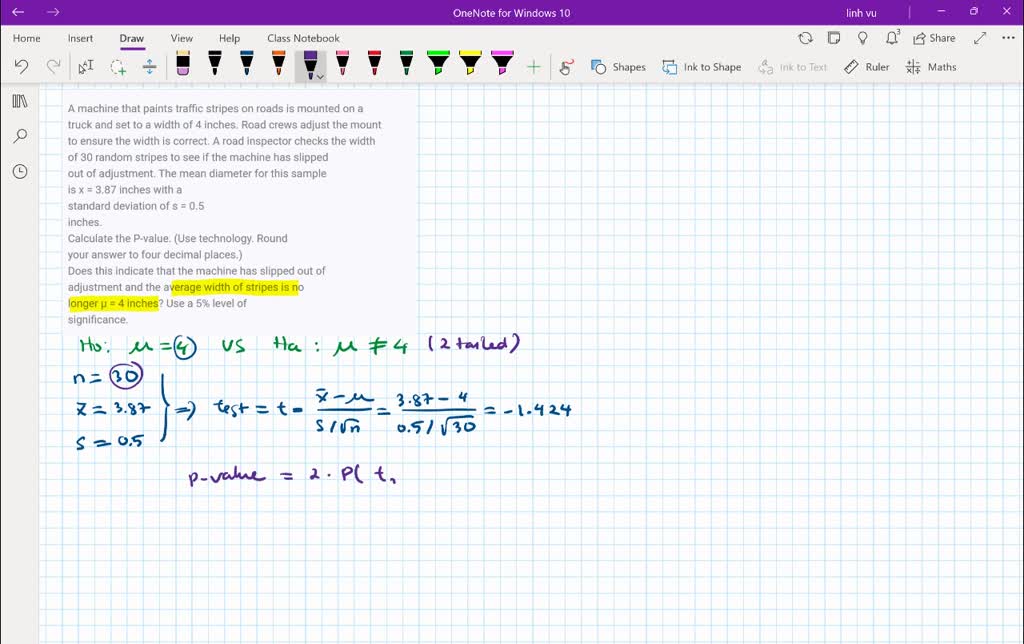Open the Insert tab
The height and width of the screenshot is (644, 1024).
pyautogui.click(x=80, y=38)
